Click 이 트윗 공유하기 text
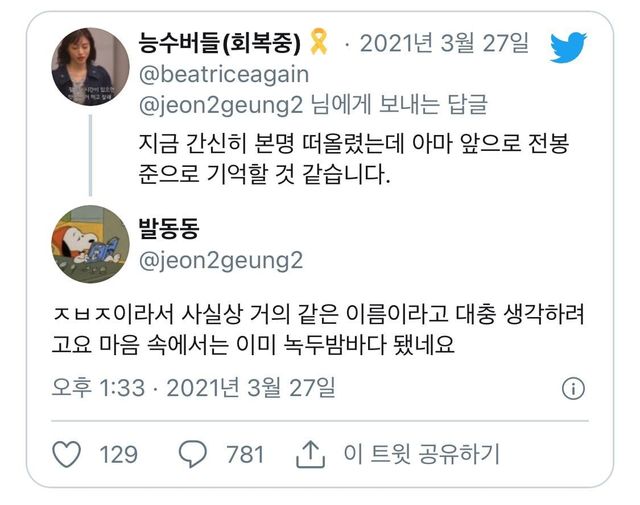640x505 pixels. pos(420,454)
